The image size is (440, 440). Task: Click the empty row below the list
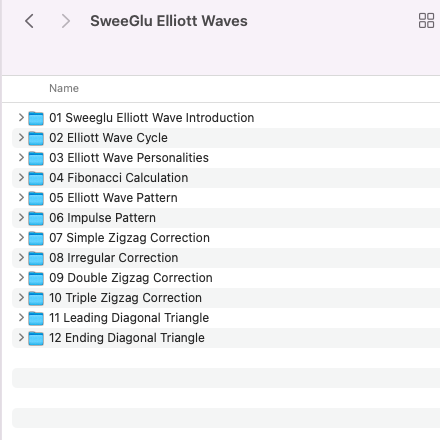click(x=226, y=358)
